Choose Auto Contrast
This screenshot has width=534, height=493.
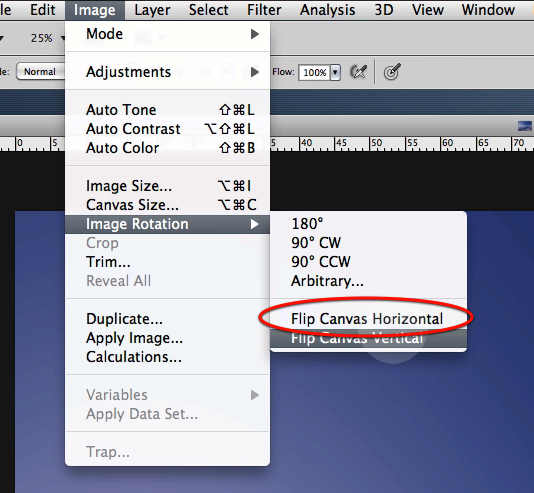167,129
